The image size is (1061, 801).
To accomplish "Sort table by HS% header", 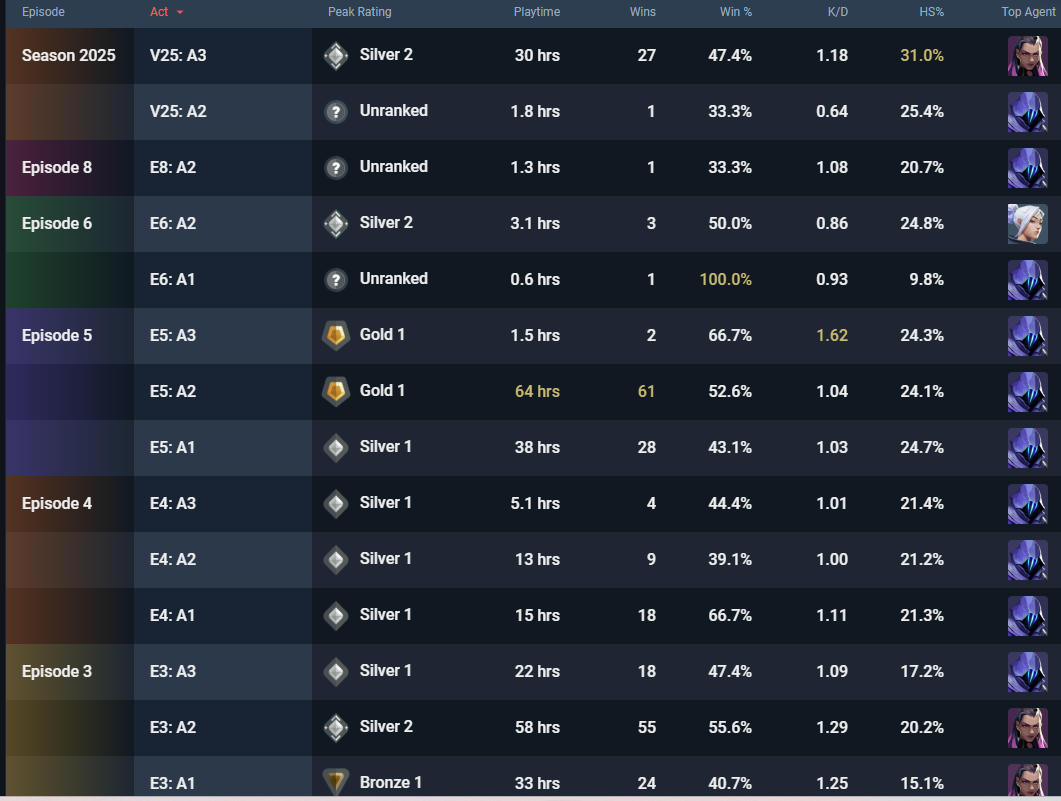I will click(x=930, y=12).
